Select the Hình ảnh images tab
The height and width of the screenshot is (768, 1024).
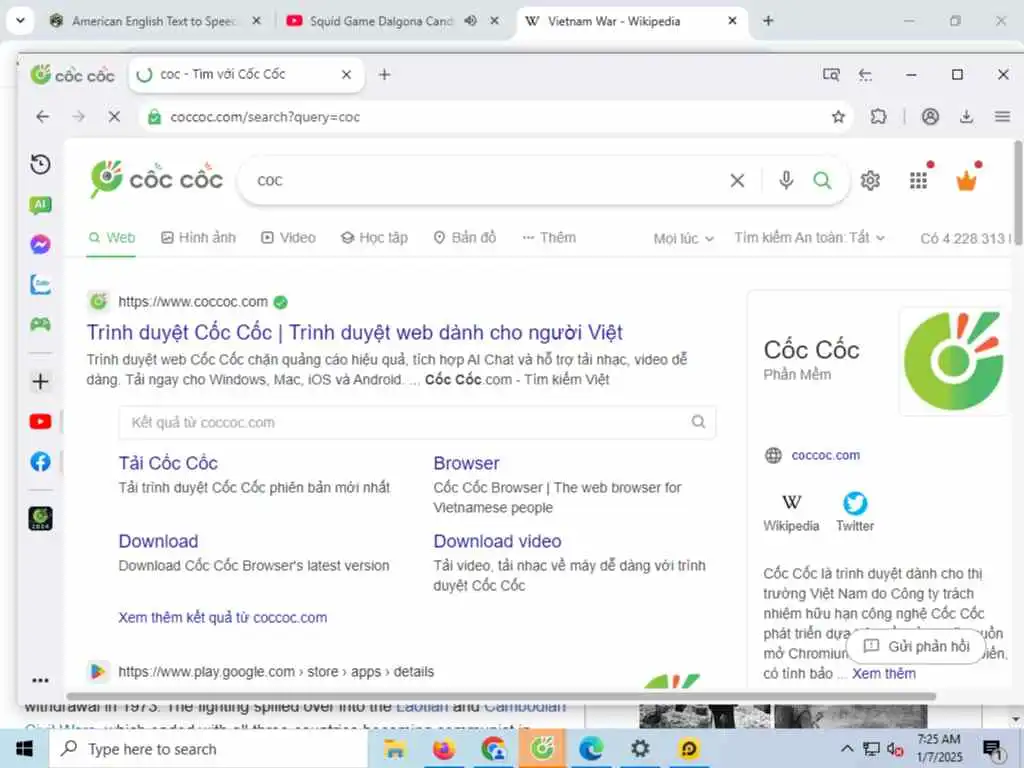(198, 238)
